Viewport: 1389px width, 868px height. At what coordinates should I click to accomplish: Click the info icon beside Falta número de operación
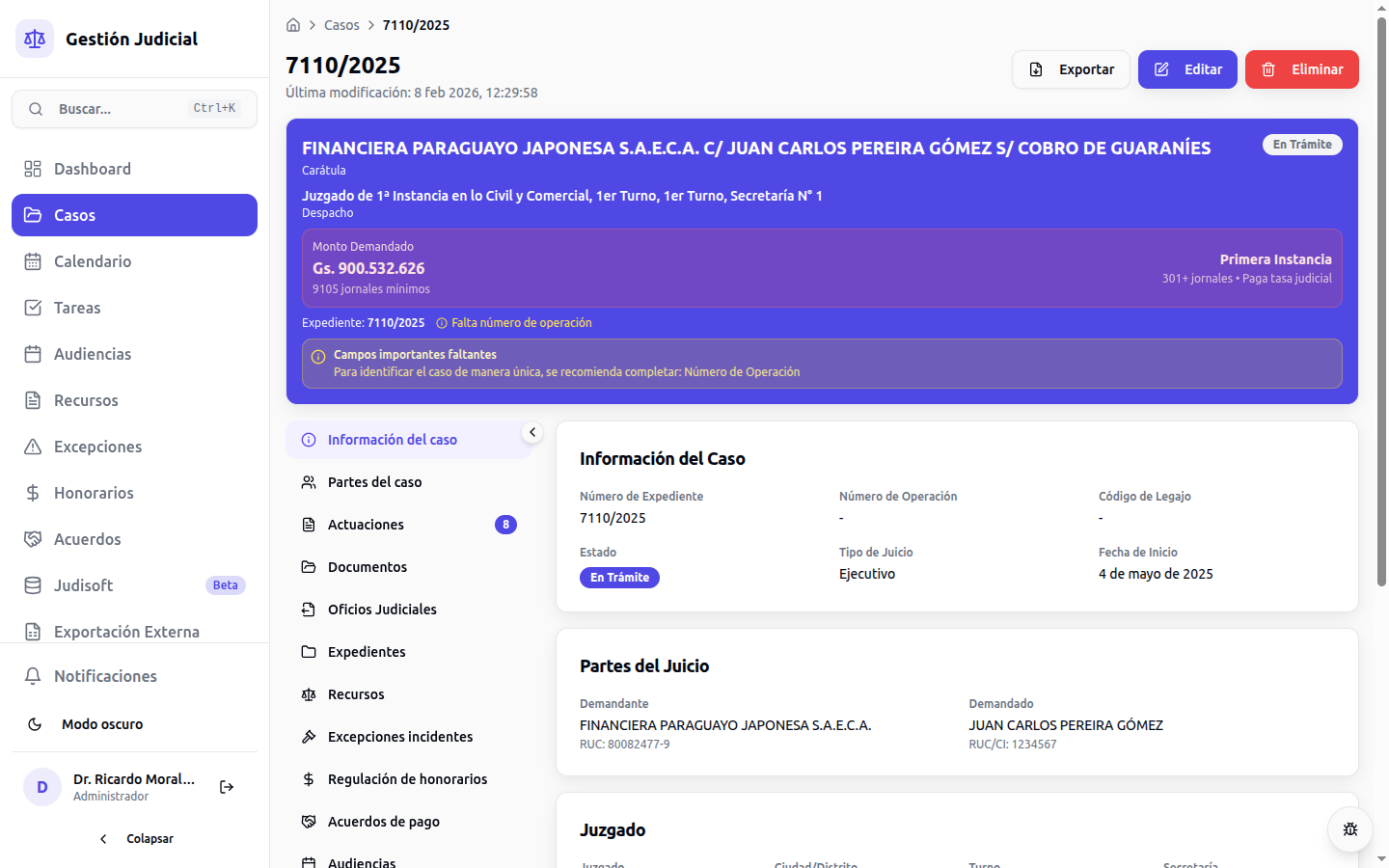pos(442,323)
